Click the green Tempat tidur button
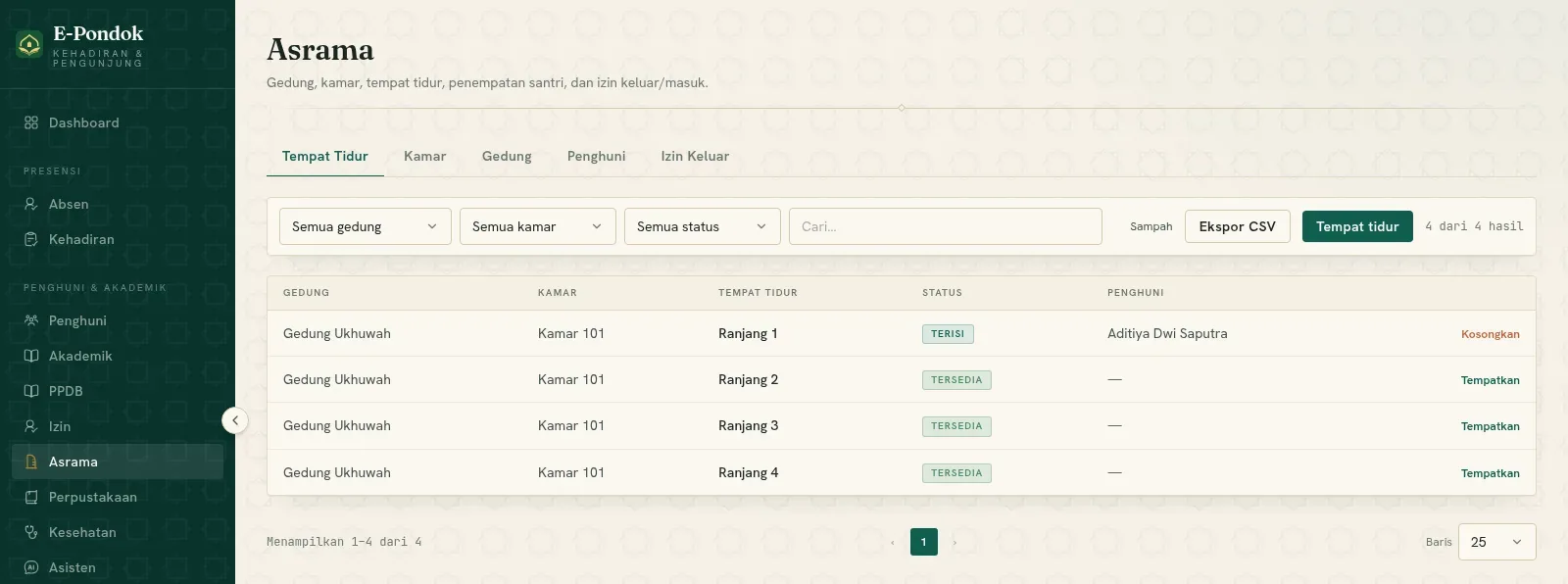Viewport: 1568px width, 584px height. 1357,226
